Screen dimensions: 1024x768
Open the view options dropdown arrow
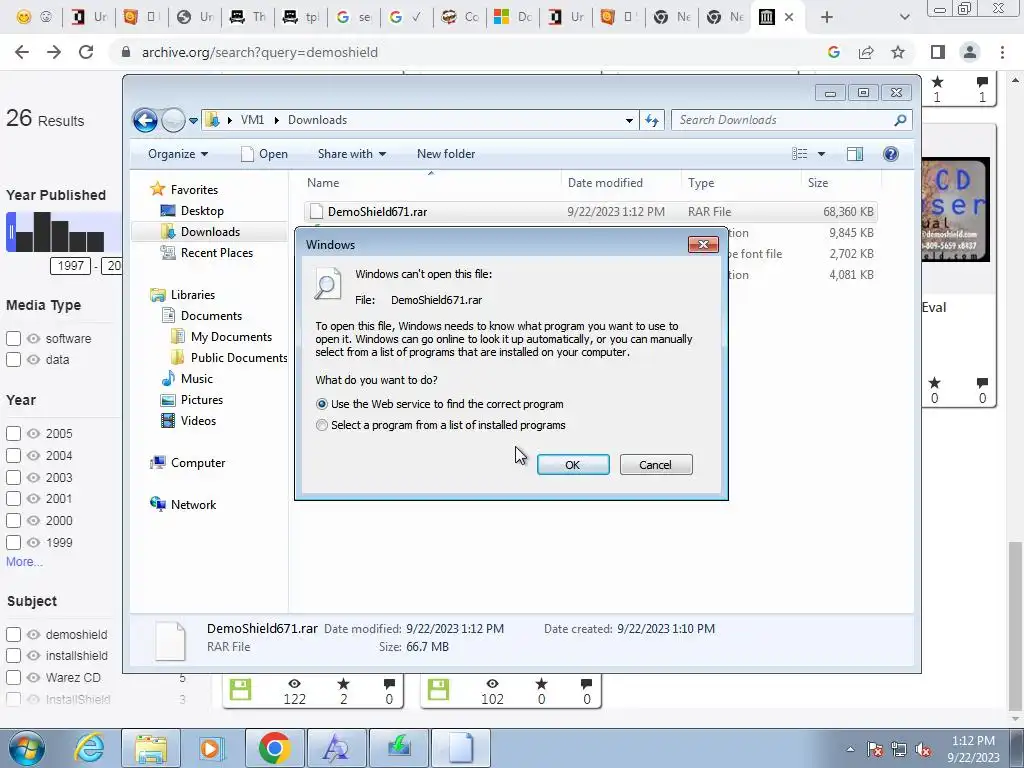(x=822, y=154)
